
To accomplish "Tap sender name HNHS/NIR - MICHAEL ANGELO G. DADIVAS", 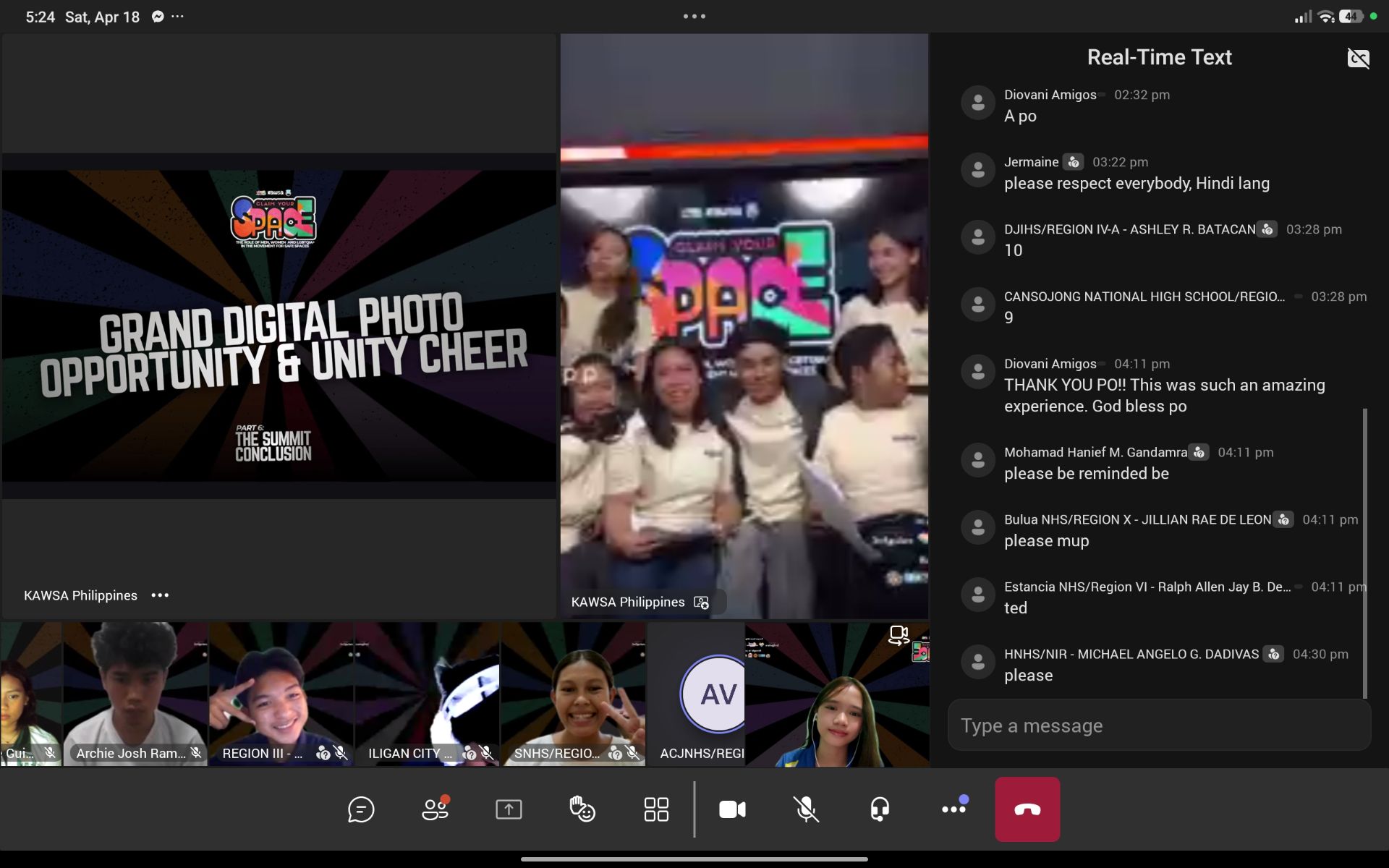I will (1131, 654).
